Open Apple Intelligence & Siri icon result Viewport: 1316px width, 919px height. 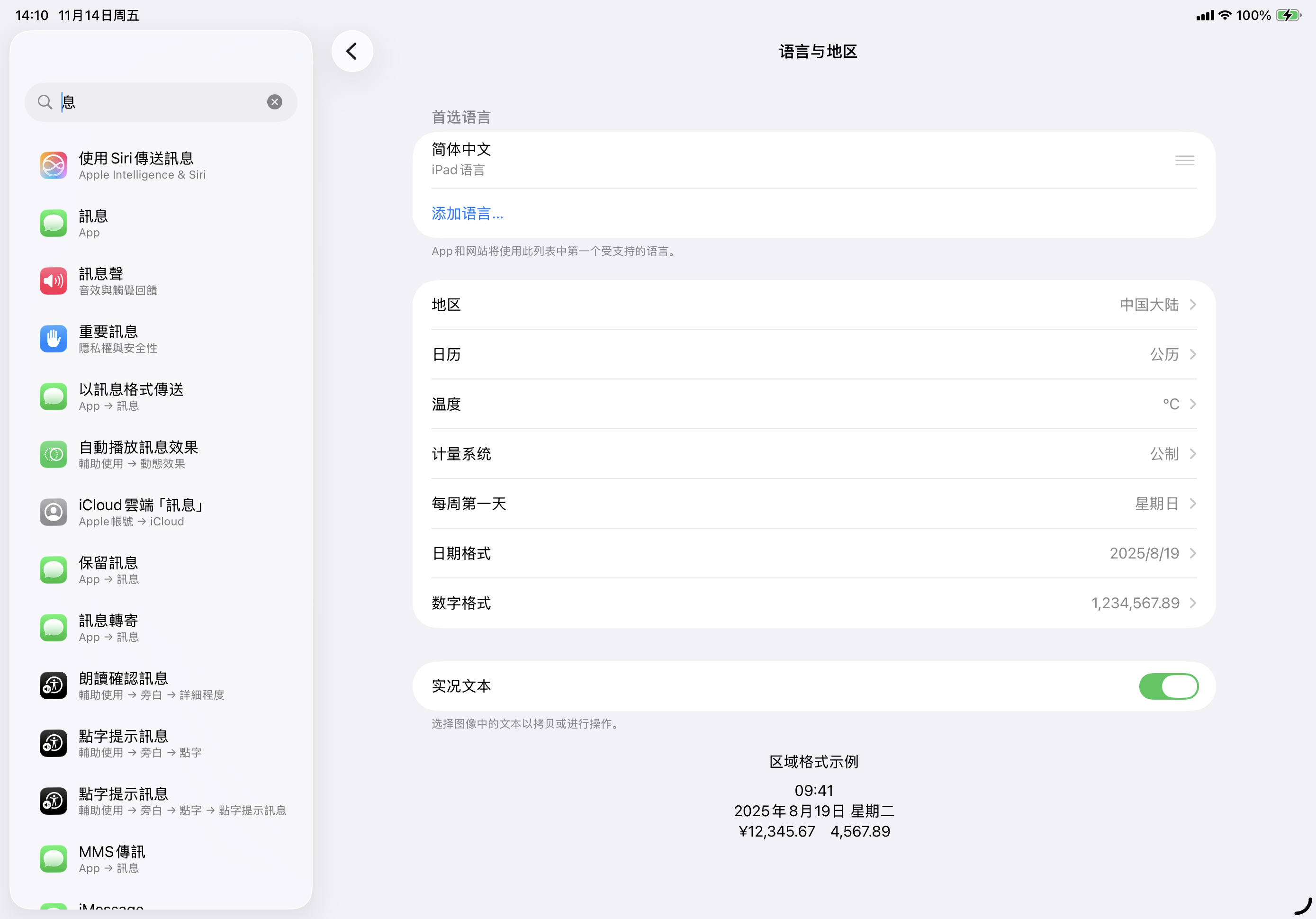(54, 166)
